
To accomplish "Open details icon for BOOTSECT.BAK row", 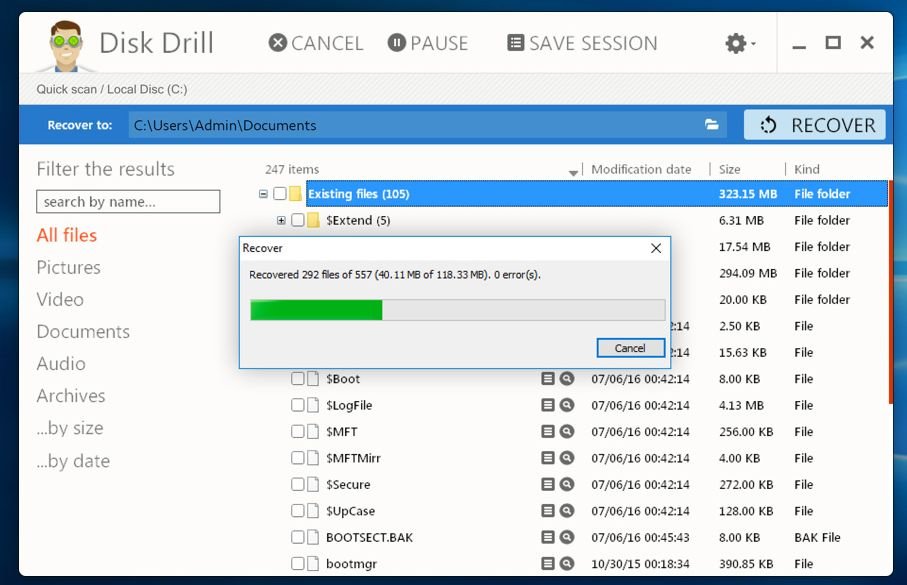I will point(548,537).
